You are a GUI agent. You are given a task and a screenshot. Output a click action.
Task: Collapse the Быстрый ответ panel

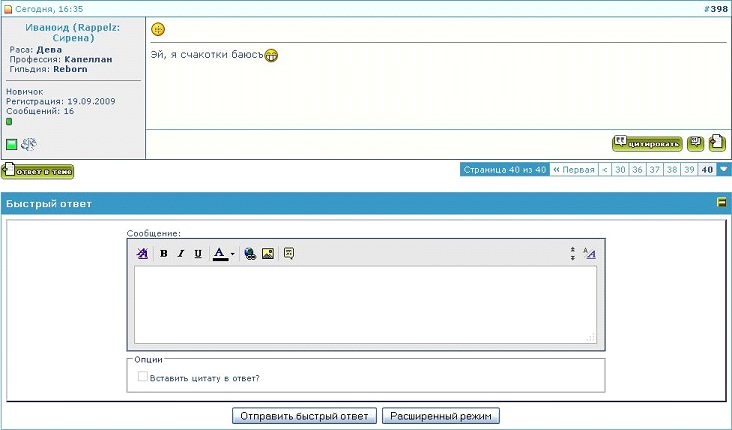tap(720, 202)
